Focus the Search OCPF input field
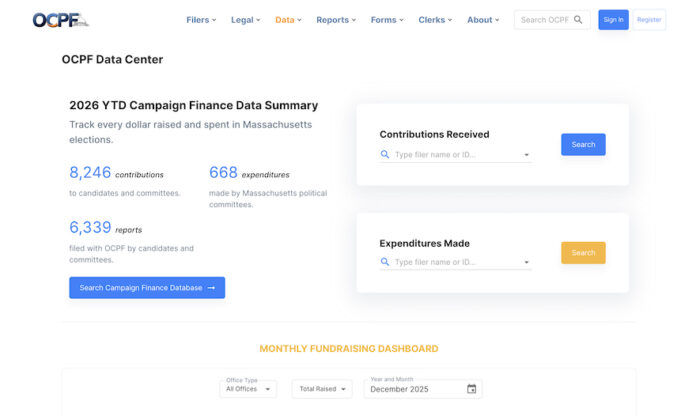This screenshot has width=696, height=416. coord(544,20)
